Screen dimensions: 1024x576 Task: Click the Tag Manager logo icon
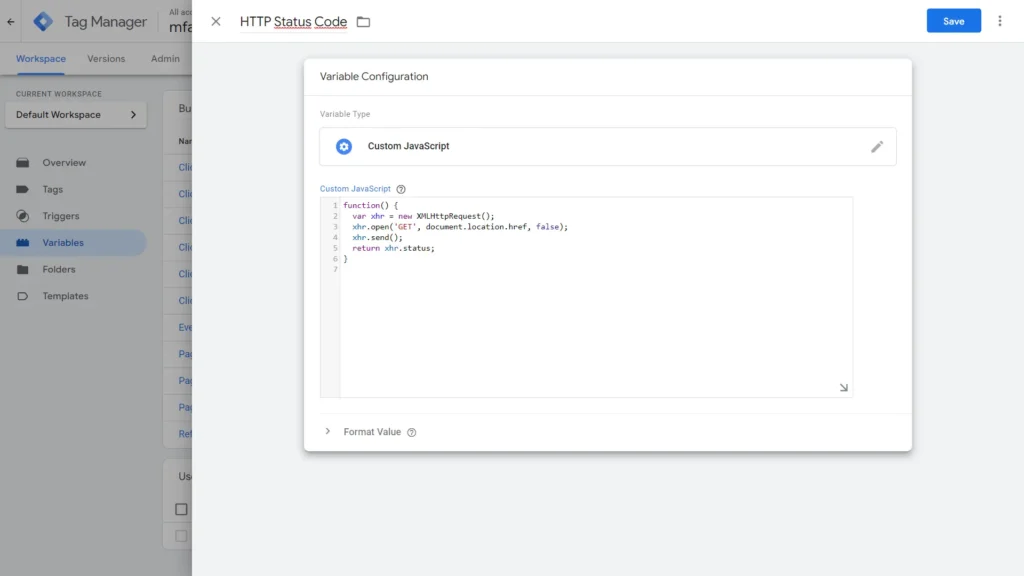coord(42,21)
